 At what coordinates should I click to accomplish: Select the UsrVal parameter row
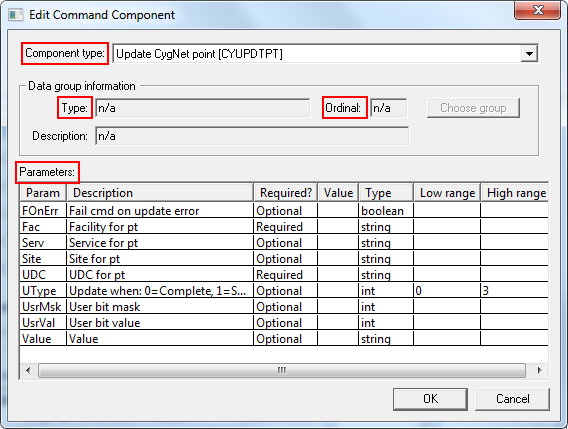284,322
